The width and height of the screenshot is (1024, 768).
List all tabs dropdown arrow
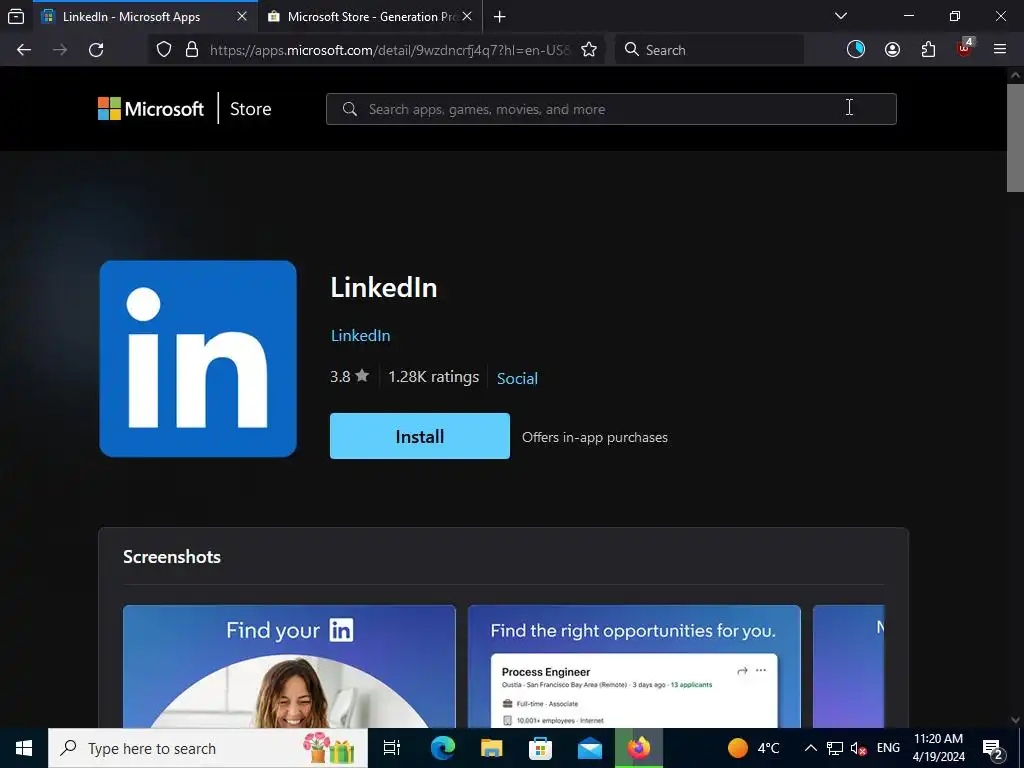pos(841,16)
